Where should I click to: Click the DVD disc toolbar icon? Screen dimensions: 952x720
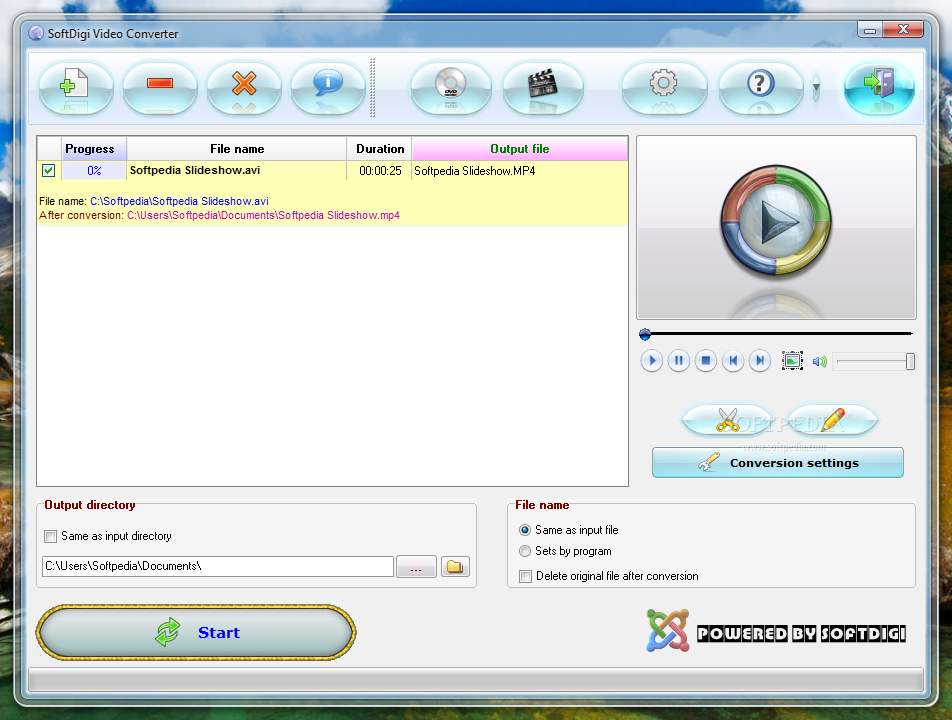pyautogui.click(x=451, y=87)
